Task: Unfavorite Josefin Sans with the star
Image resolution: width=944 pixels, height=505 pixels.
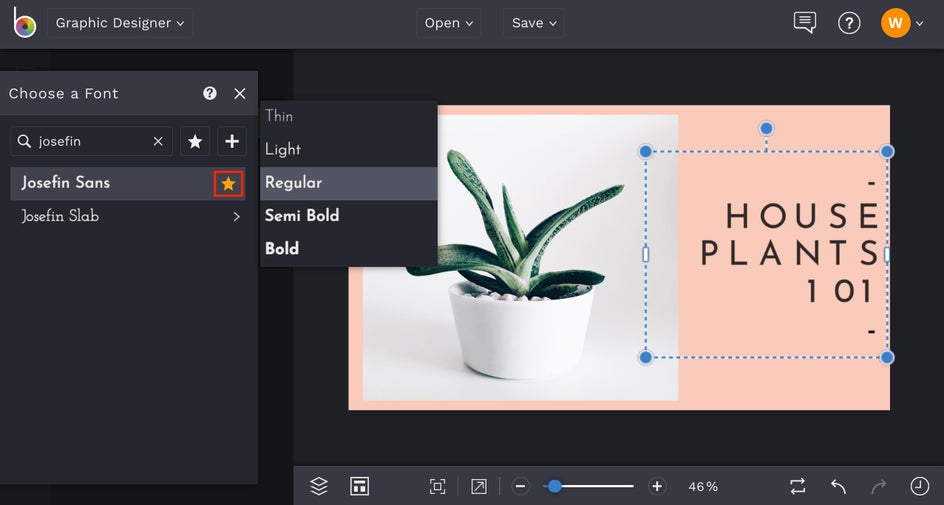Action: [x=228, y=183]
